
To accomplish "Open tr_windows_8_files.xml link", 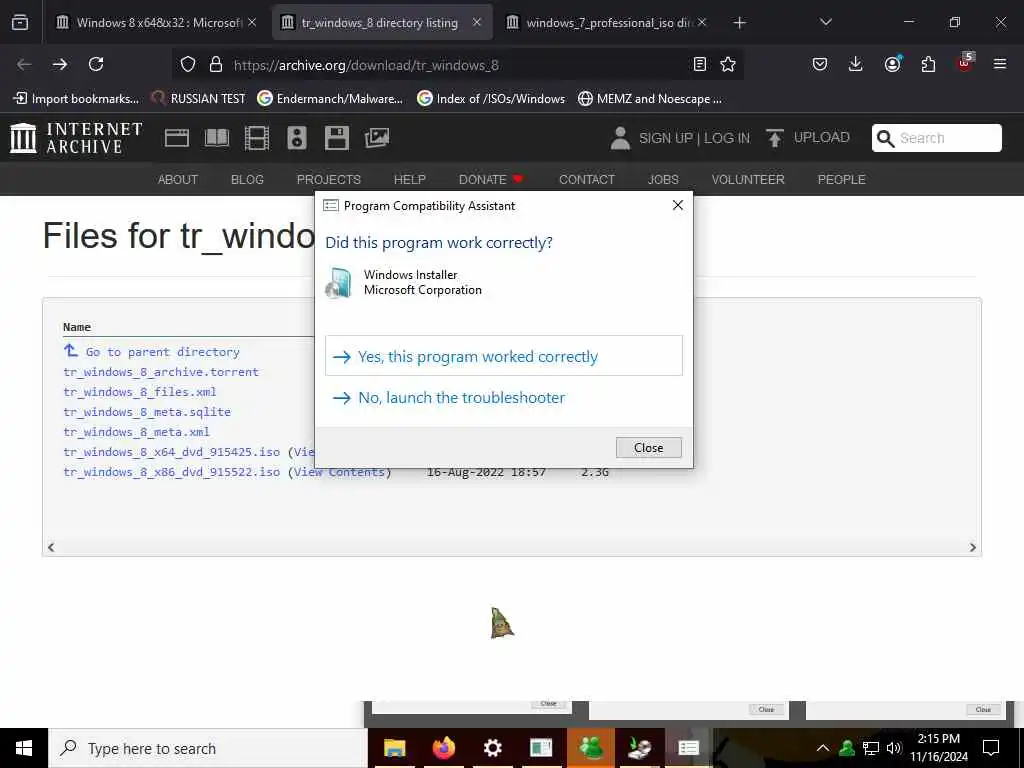I will [x=140, y=392].
